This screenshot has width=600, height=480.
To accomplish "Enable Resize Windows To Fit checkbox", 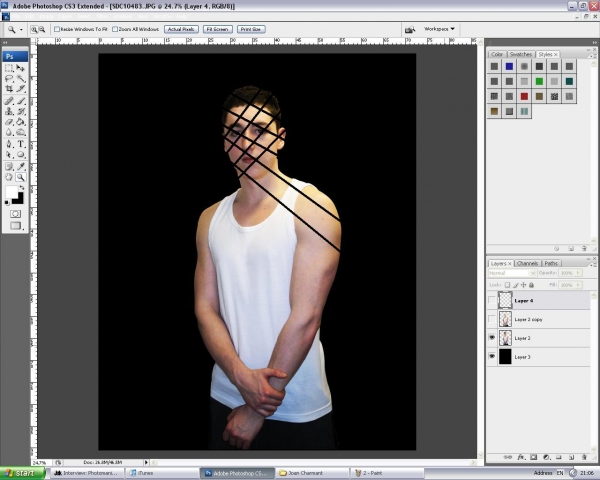I will point(57,29).
